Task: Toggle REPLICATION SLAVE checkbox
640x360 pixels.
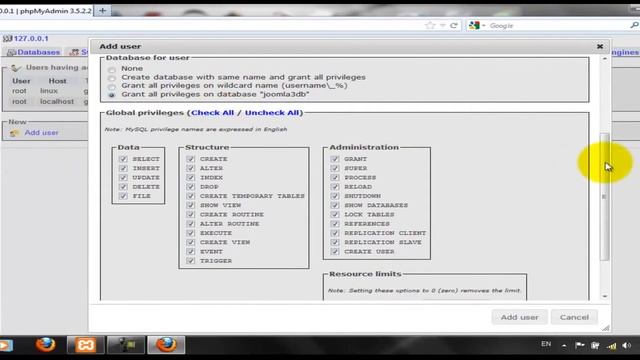Action: [x=335, y=242]
